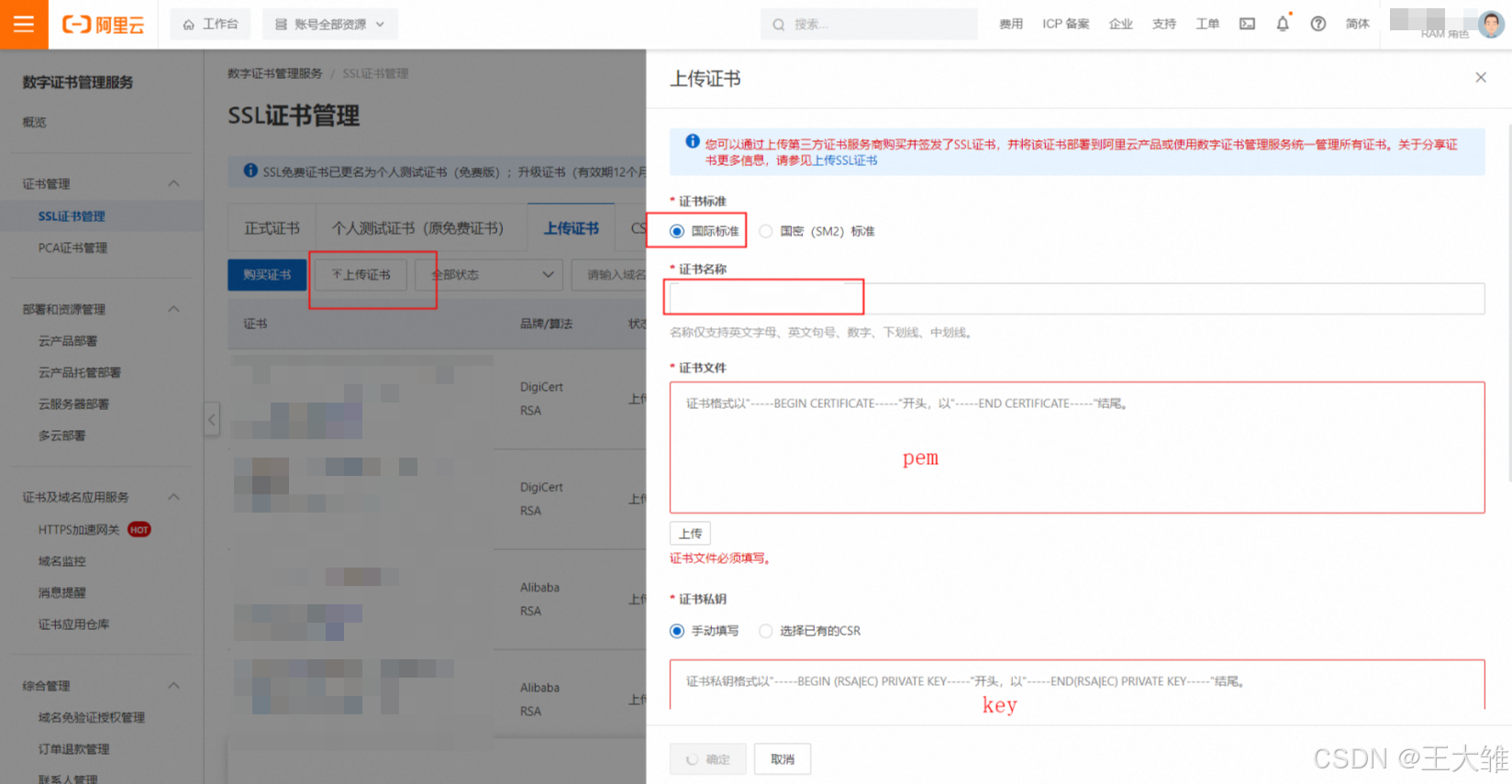1512x784 pixels.
Task: Click the Alibaba Cloud logo
Action: pos(103,25)
